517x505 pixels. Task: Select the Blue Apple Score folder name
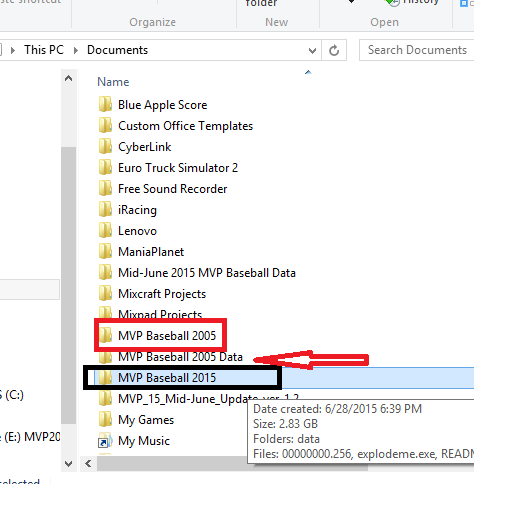[163, 105]
